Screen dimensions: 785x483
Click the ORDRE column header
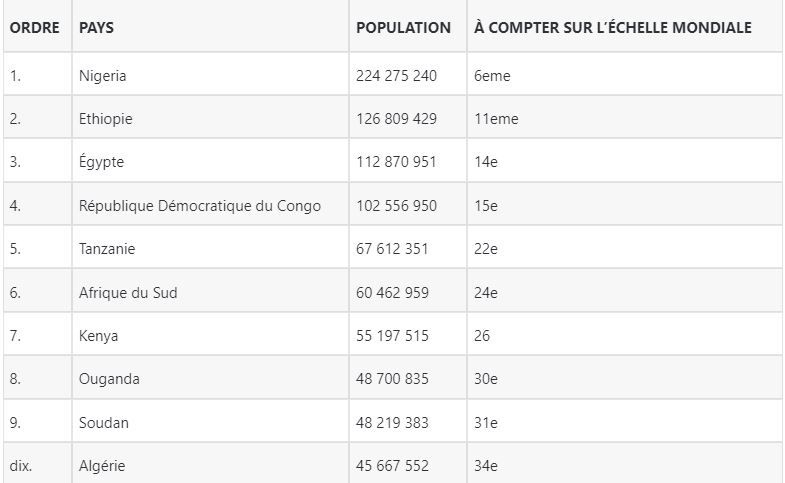point(35,28)
